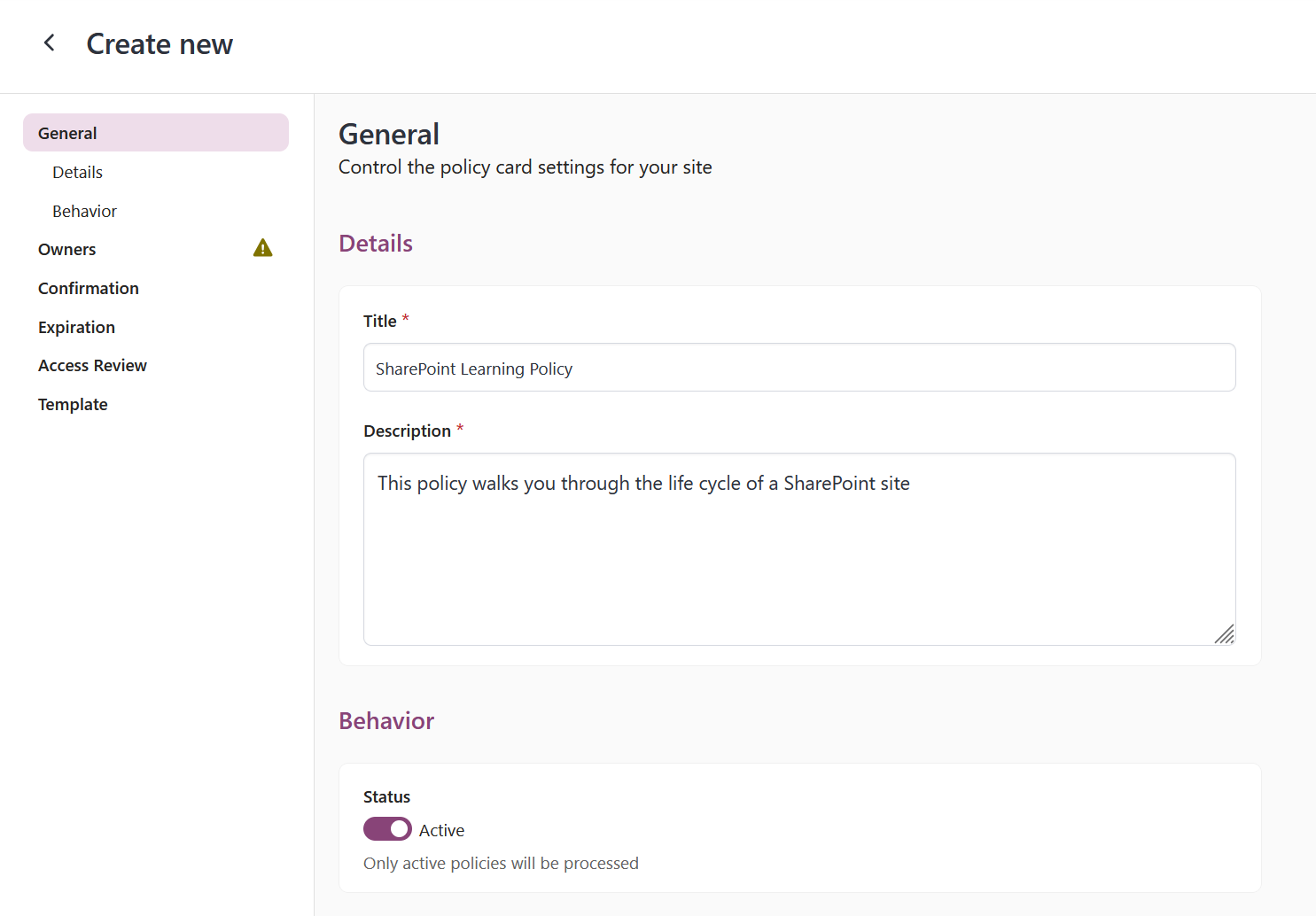Viewport: 1316px width, 916px height.
Task: Click the back arrow beside Create new
Action: tap(50, 43)
